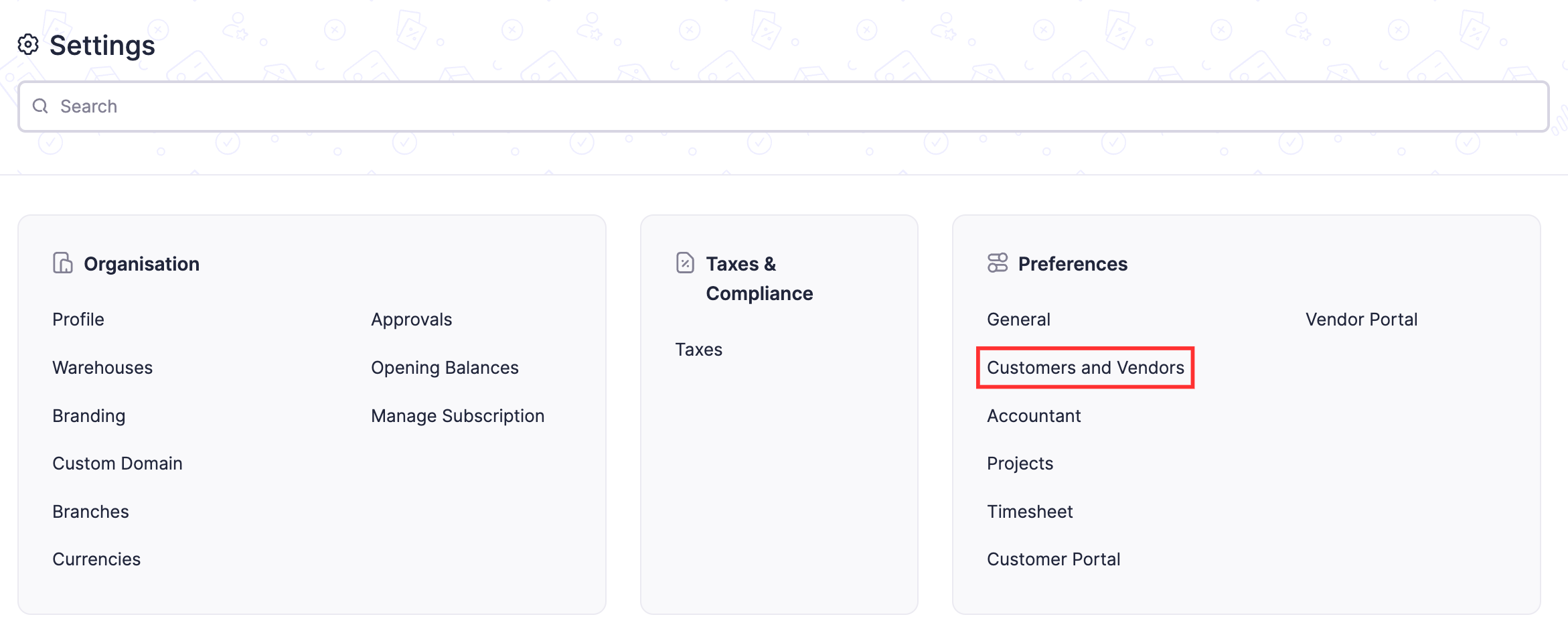The width and height of the screenshot is (1568, 631).
Task: Open the Branding settings
Action: [x=88, y=415]
